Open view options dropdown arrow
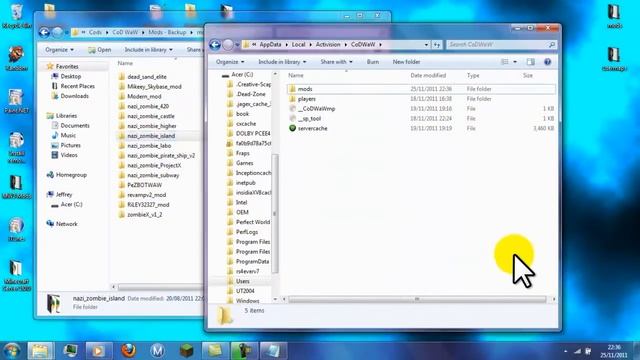640x360 pixels. coord(515,62)
